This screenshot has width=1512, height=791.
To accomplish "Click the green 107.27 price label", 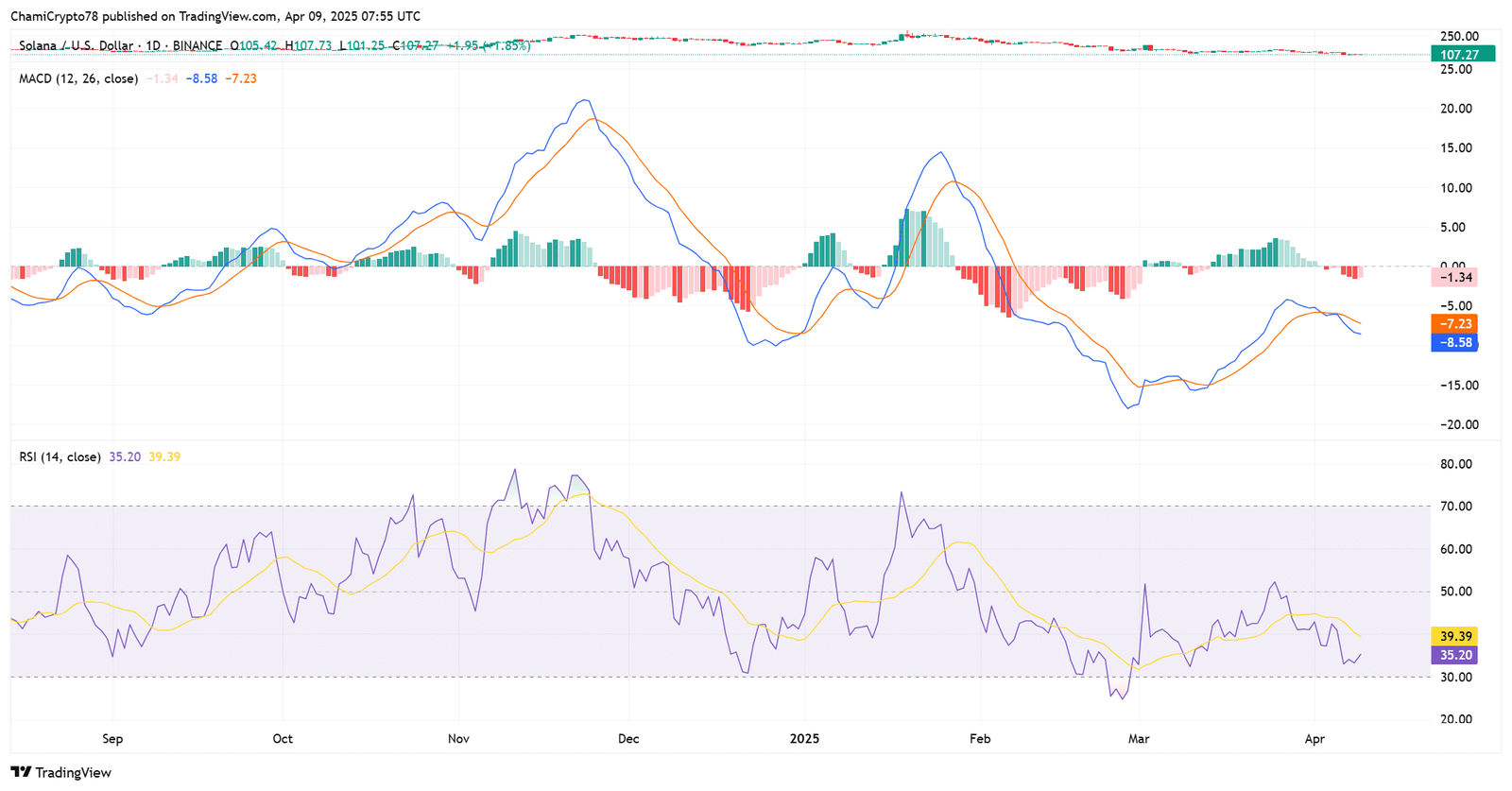I will click(1460, 55).
